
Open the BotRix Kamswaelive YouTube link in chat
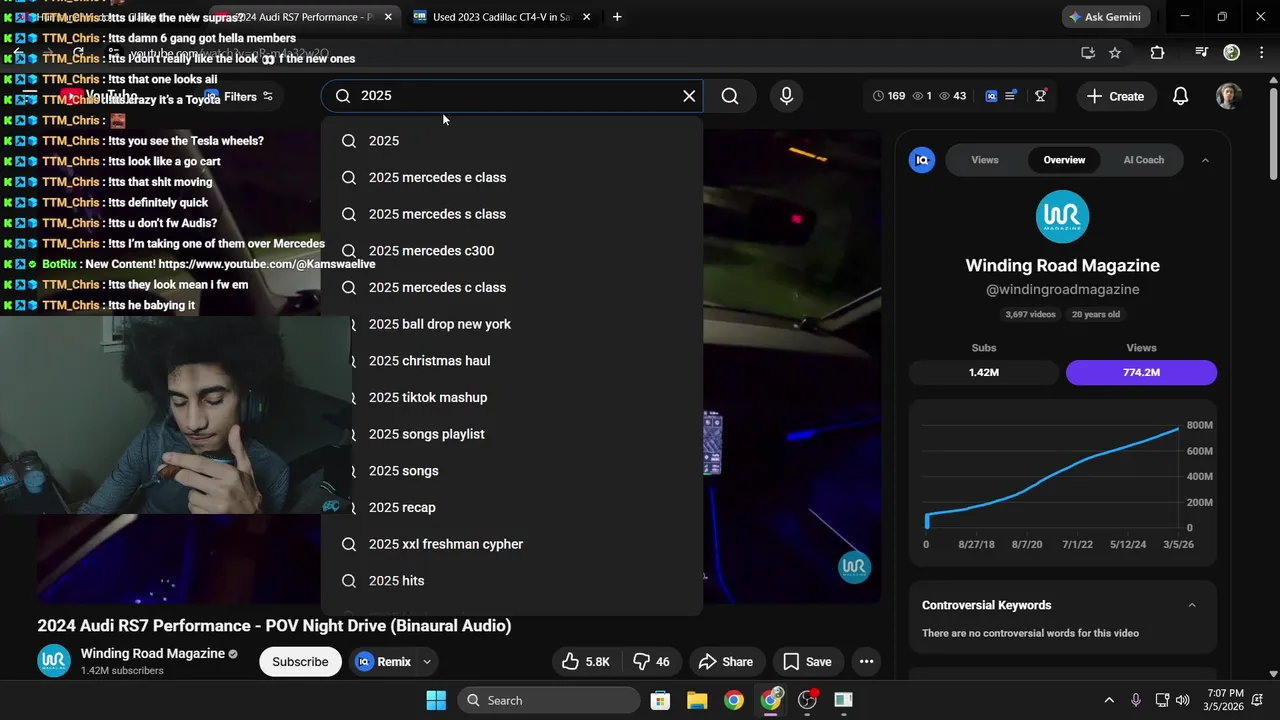click(266, 264)
